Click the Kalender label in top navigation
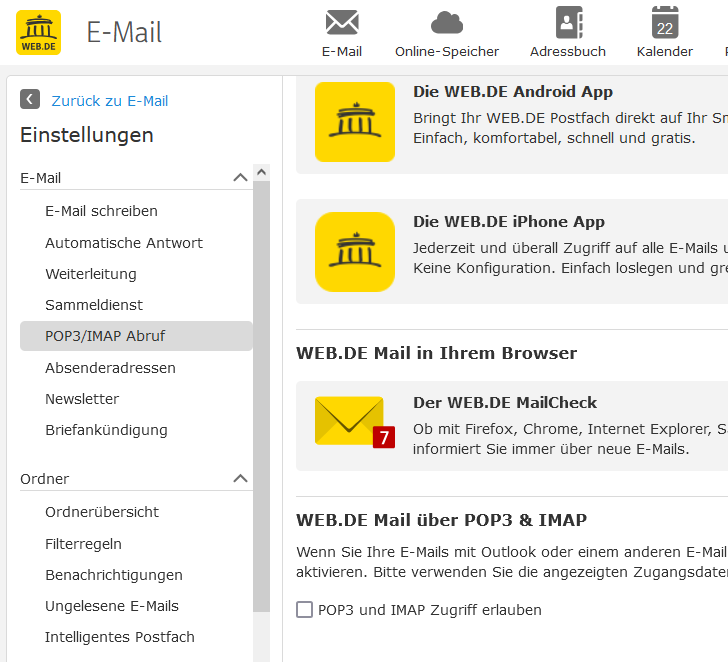The width and height of the screenshot is (728, 662). click(665, 52)
